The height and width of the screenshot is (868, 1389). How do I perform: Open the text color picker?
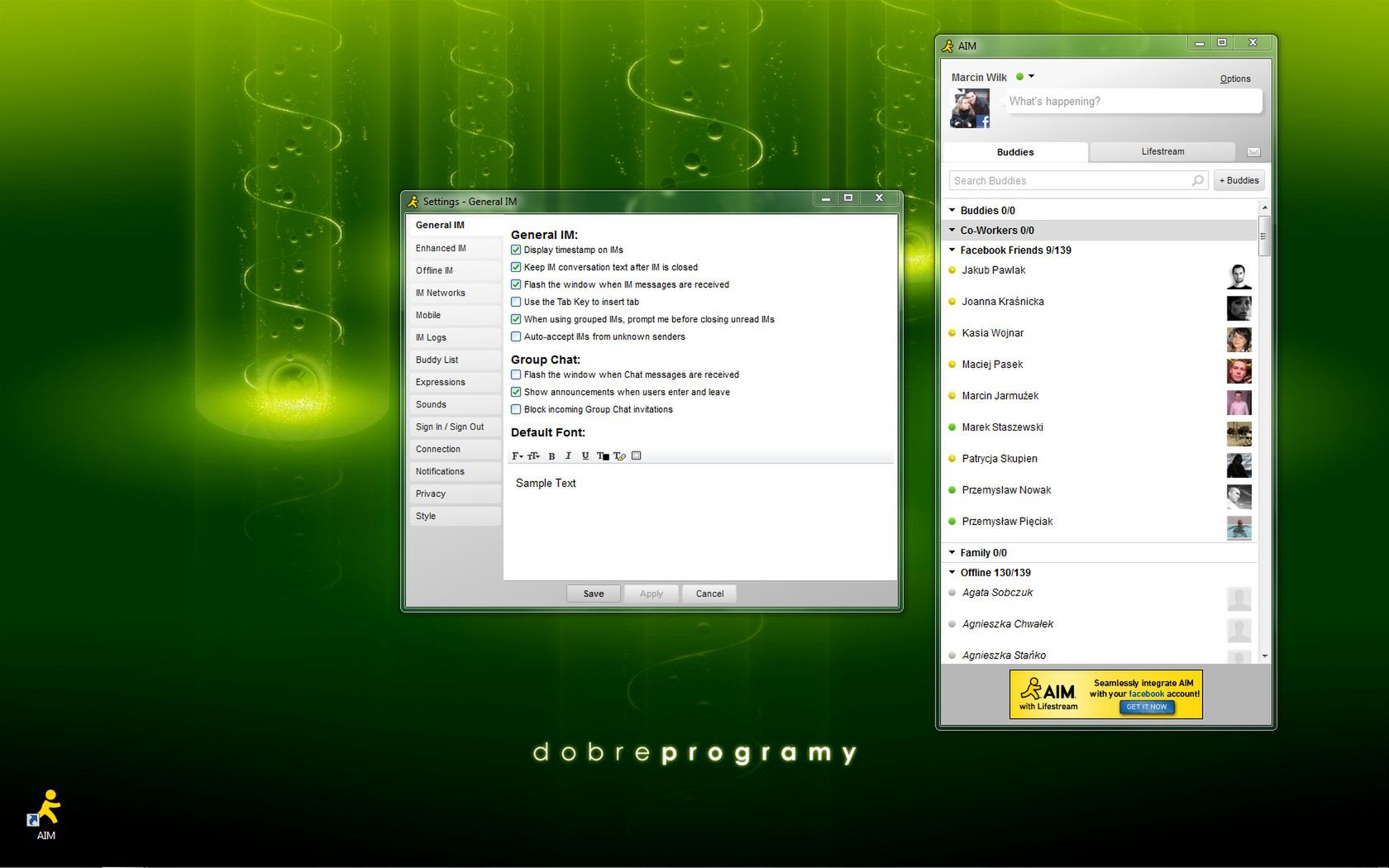603,455
